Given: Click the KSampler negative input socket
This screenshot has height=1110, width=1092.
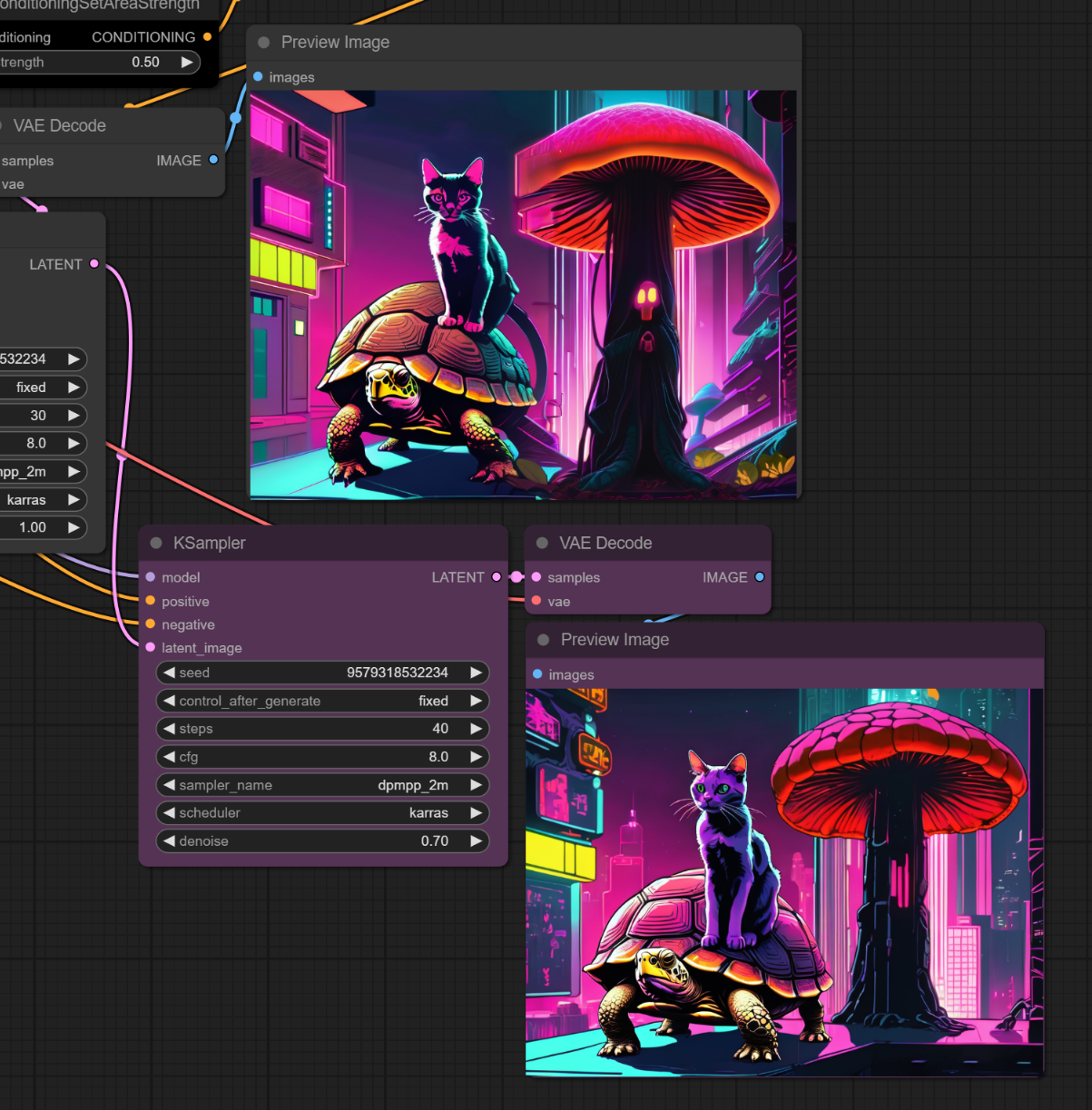Looking at the screenshot, I should click(x=151, y=624).
